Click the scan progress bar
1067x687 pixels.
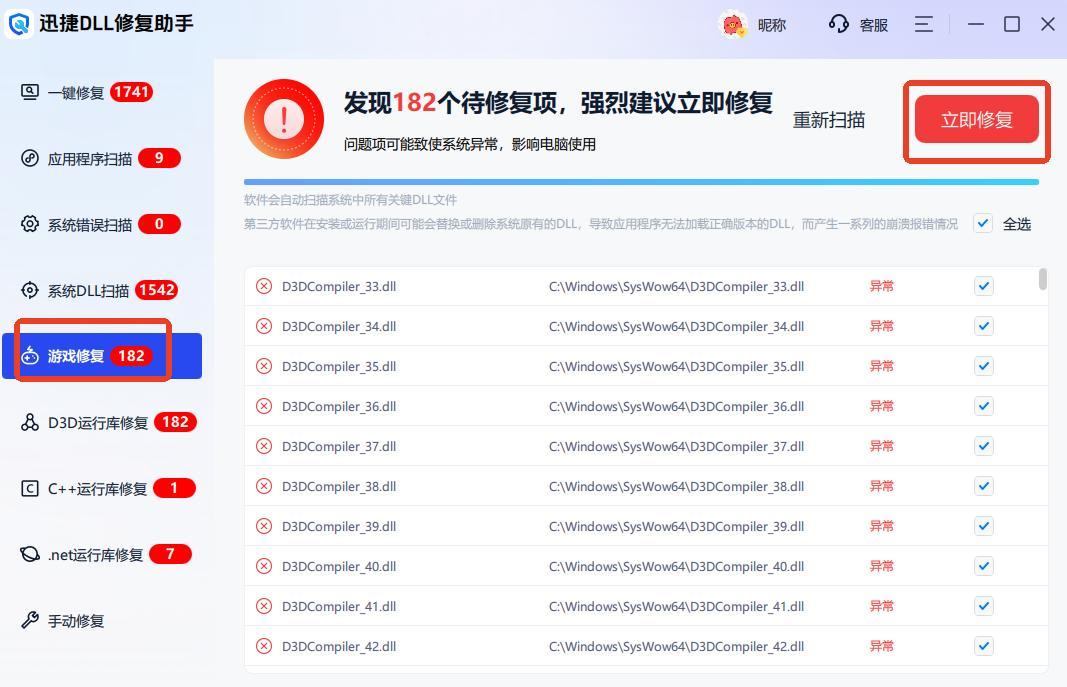(640, 182)
